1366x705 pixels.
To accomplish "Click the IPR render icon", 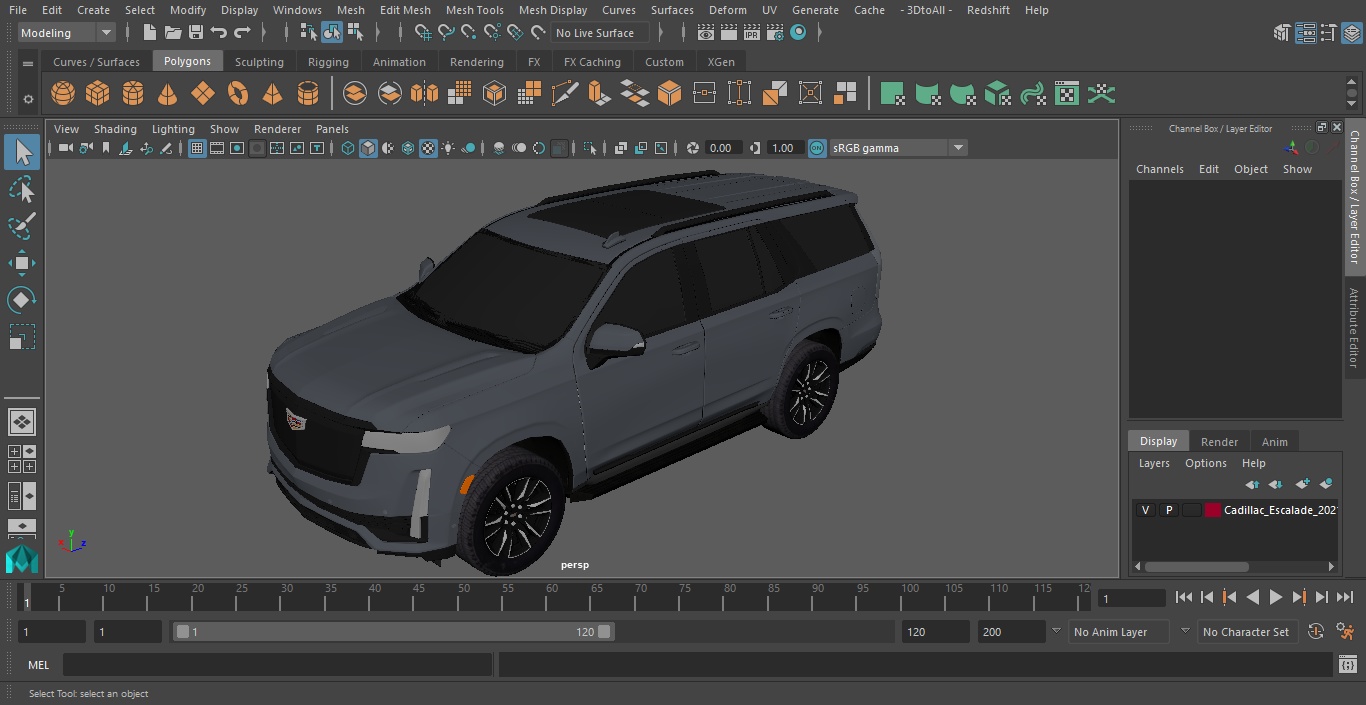I will tap(752, 33).
